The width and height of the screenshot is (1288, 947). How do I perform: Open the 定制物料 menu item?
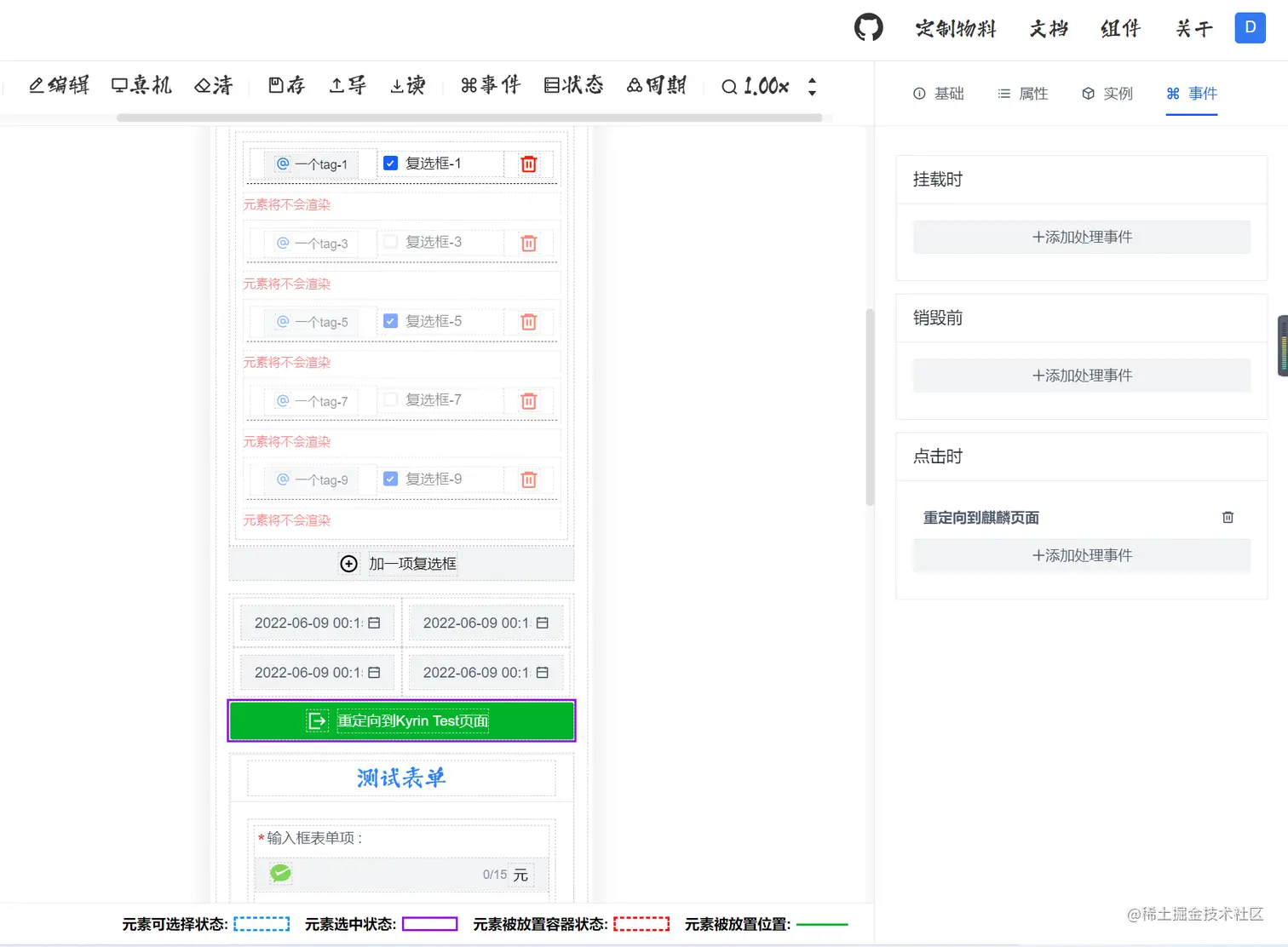click(956, 28)
